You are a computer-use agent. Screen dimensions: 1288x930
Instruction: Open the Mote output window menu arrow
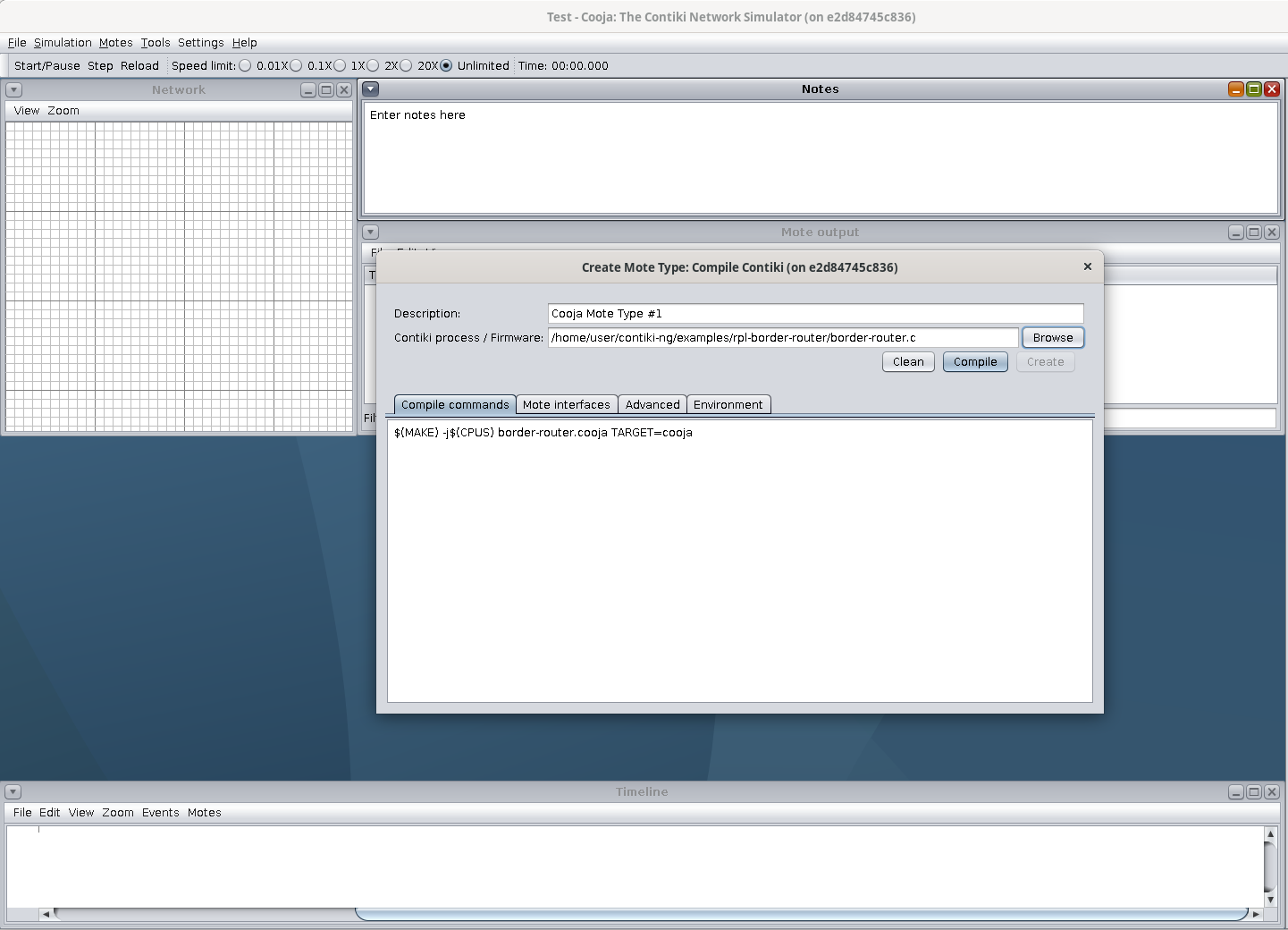[x=371, y=232]
